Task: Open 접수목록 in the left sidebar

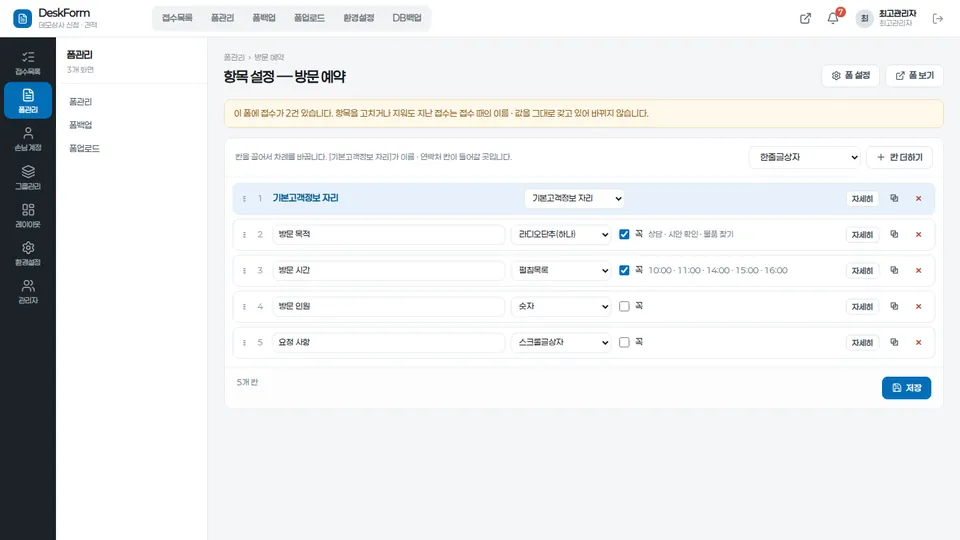Action: point(28,62)
